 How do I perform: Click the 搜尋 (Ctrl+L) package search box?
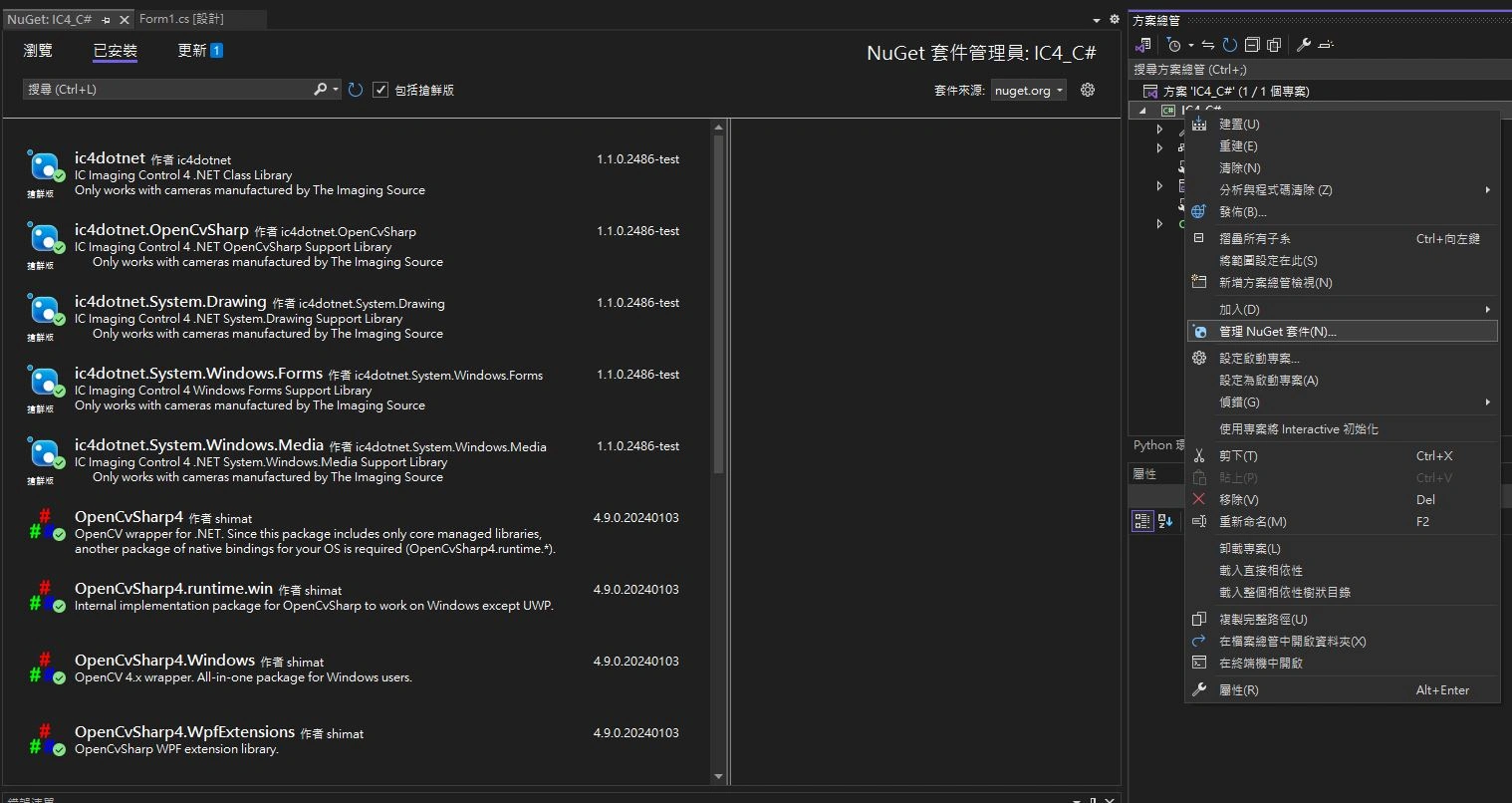164,90
